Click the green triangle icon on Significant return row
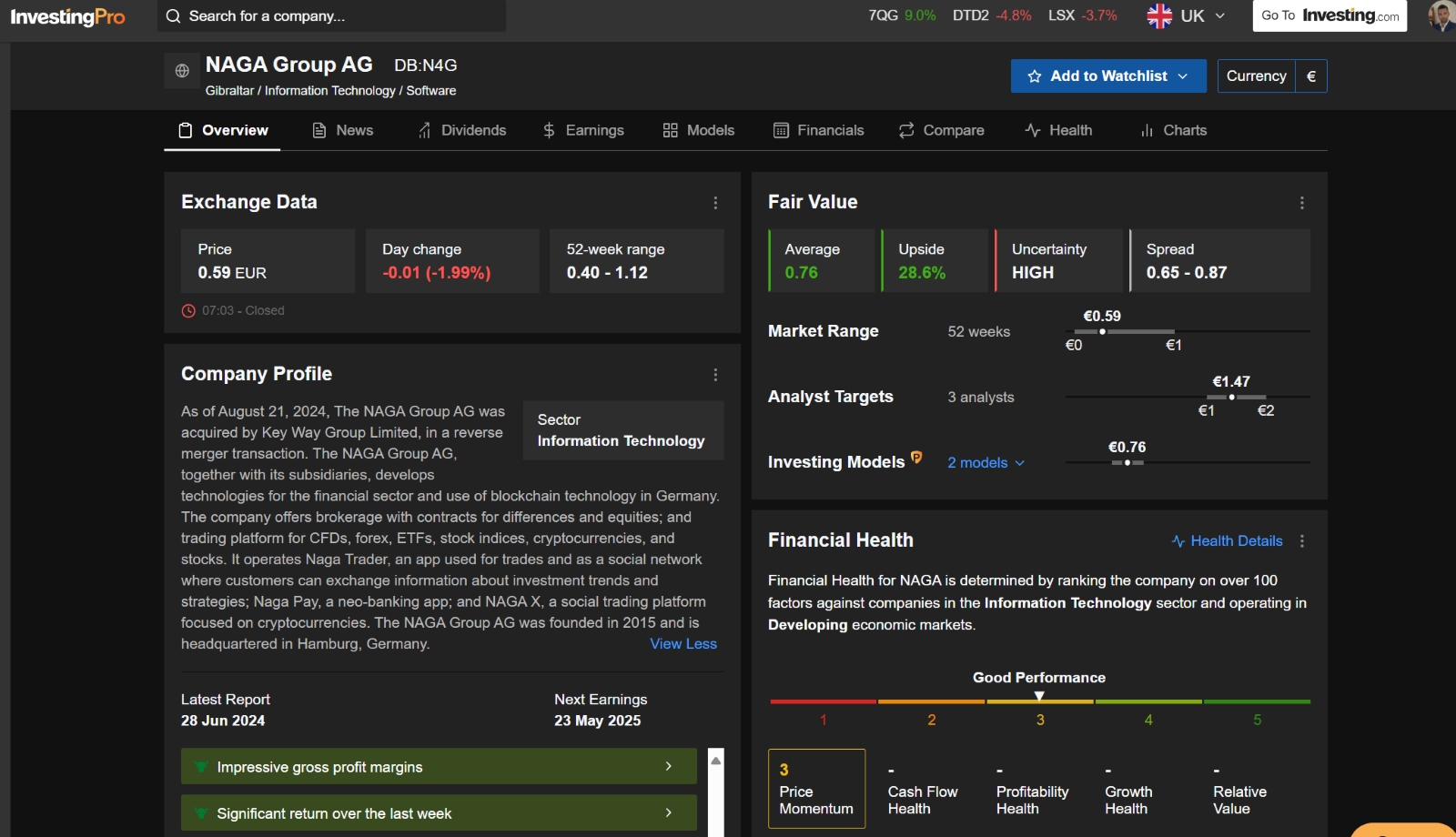Viewport: 1456px width, 837px height. pyautogui.click(x=201, y=813)
